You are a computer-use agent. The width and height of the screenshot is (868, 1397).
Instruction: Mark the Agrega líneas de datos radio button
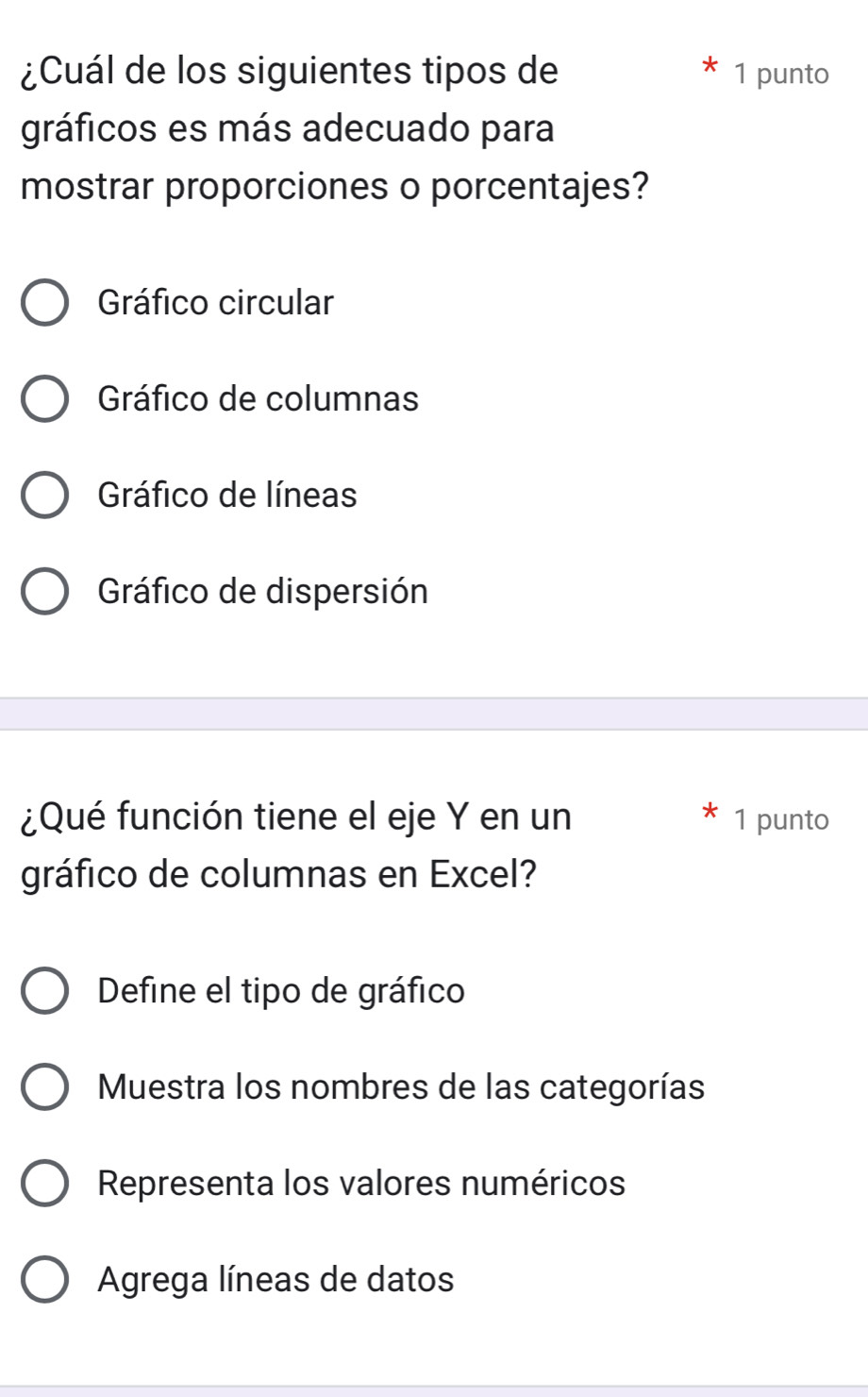tap(44, 1280)
